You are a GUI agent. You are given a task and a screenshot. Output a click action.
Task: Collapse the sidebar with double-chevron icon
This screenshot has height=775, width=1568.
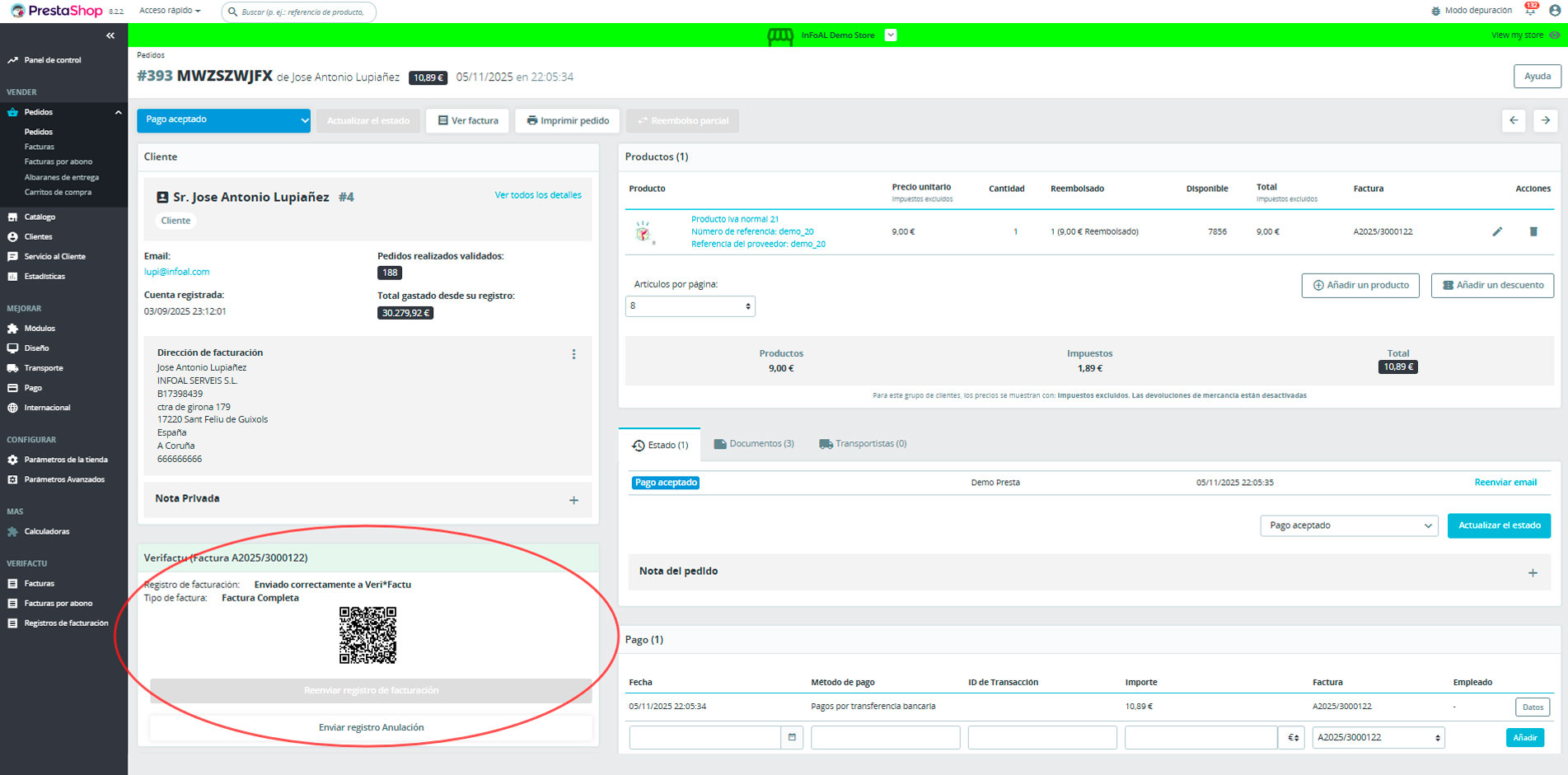tap(110, 35)
